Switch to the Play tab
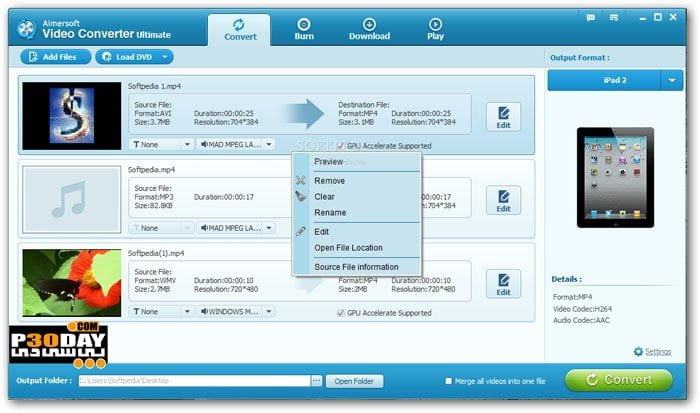The height and width of the screenshot is (413, 700). [x=435, y=30]
